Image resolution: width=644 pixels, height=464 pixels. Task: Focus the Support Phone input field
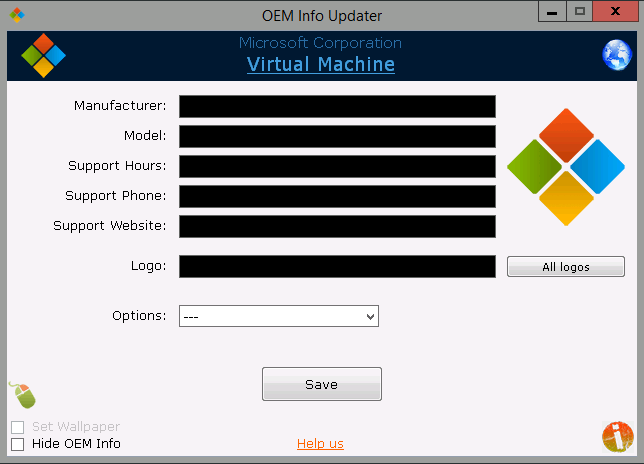[x=337, y=196]
